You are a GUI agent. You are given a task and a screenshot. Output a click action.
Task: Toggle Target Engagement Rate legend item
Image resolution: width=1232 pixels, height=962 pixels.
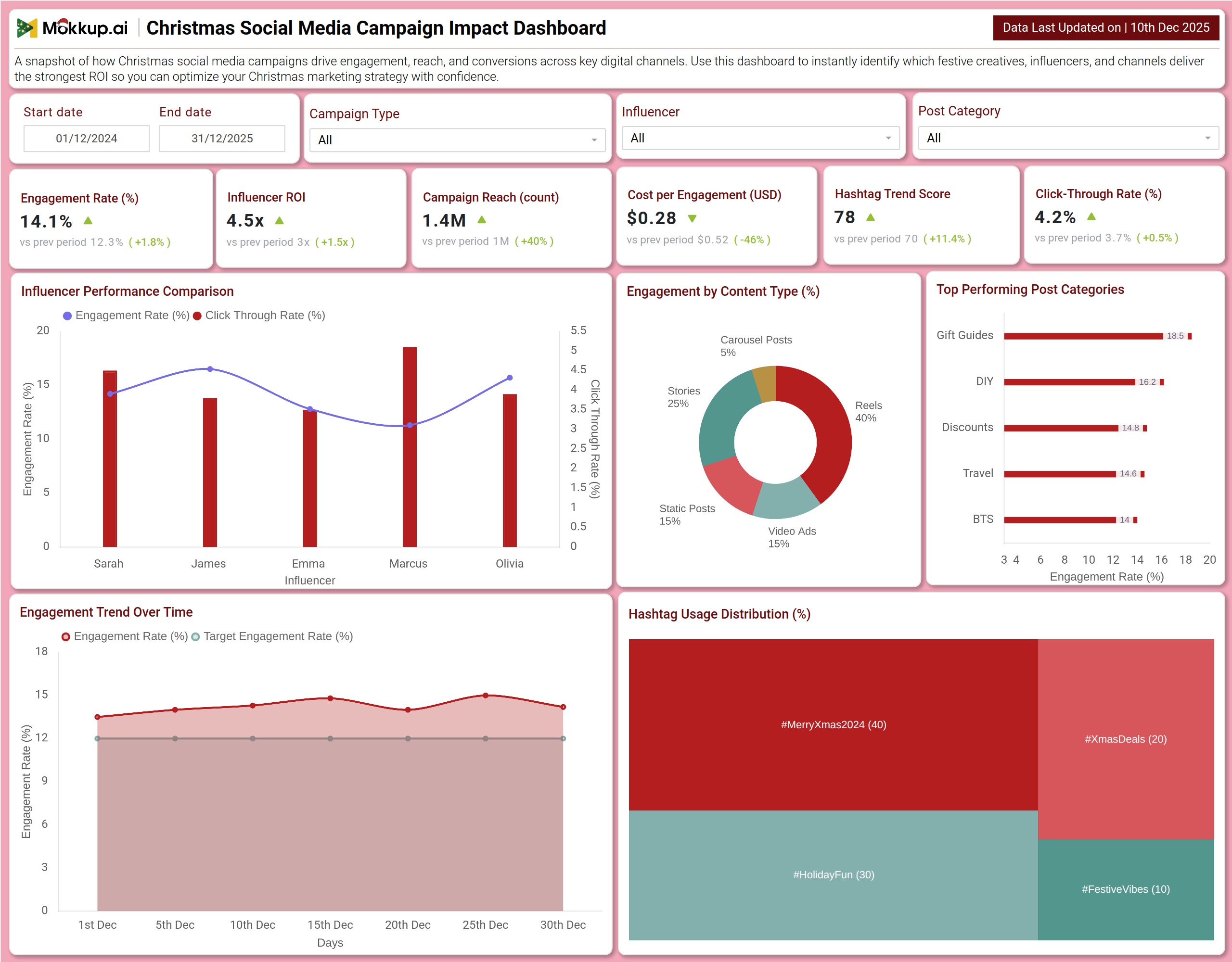[272, 636]
